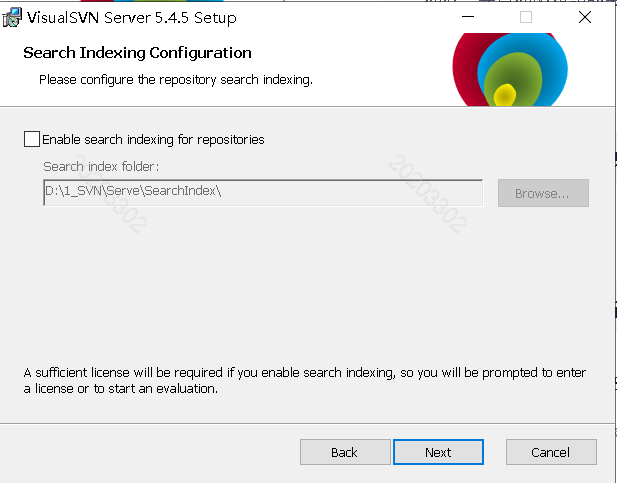Click the Next button
Screen dimensions: 617x483
point(438,452)
